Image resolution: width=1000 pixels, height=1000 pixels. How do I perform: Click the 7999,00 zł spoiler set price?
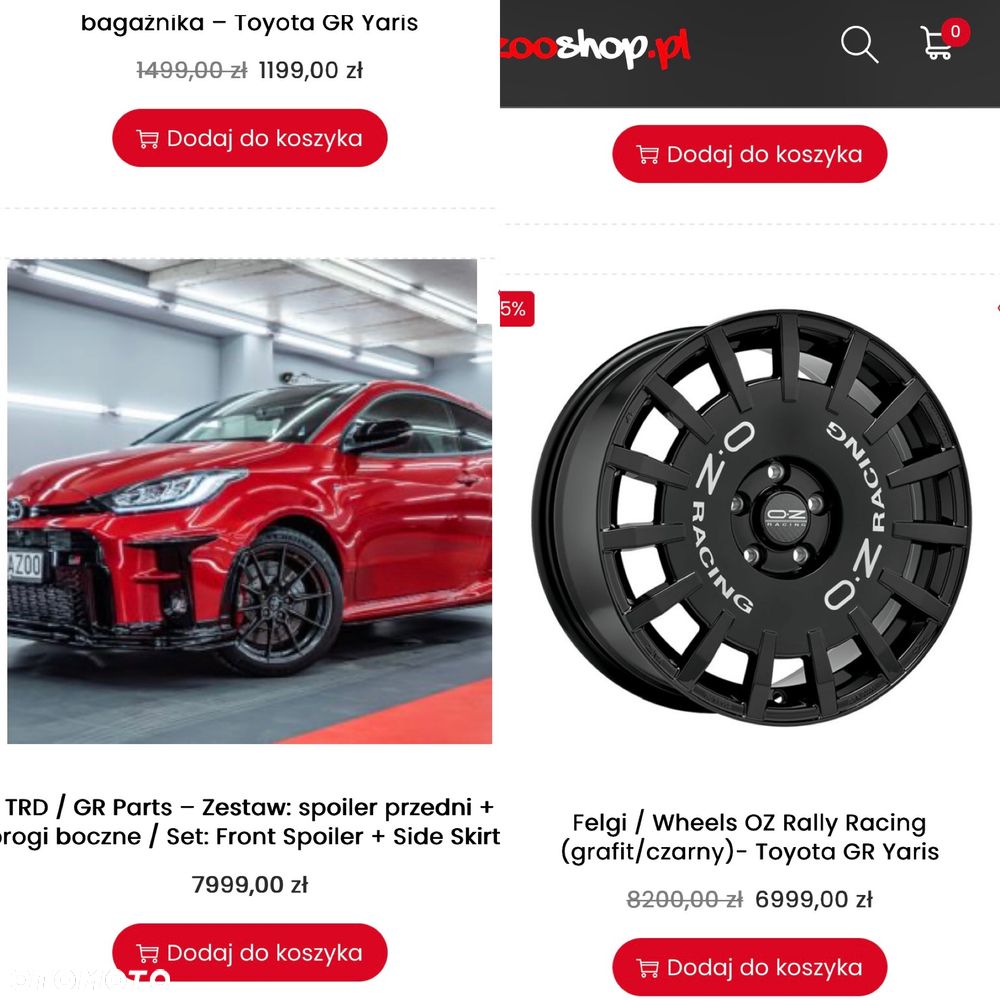click(250, 885)
